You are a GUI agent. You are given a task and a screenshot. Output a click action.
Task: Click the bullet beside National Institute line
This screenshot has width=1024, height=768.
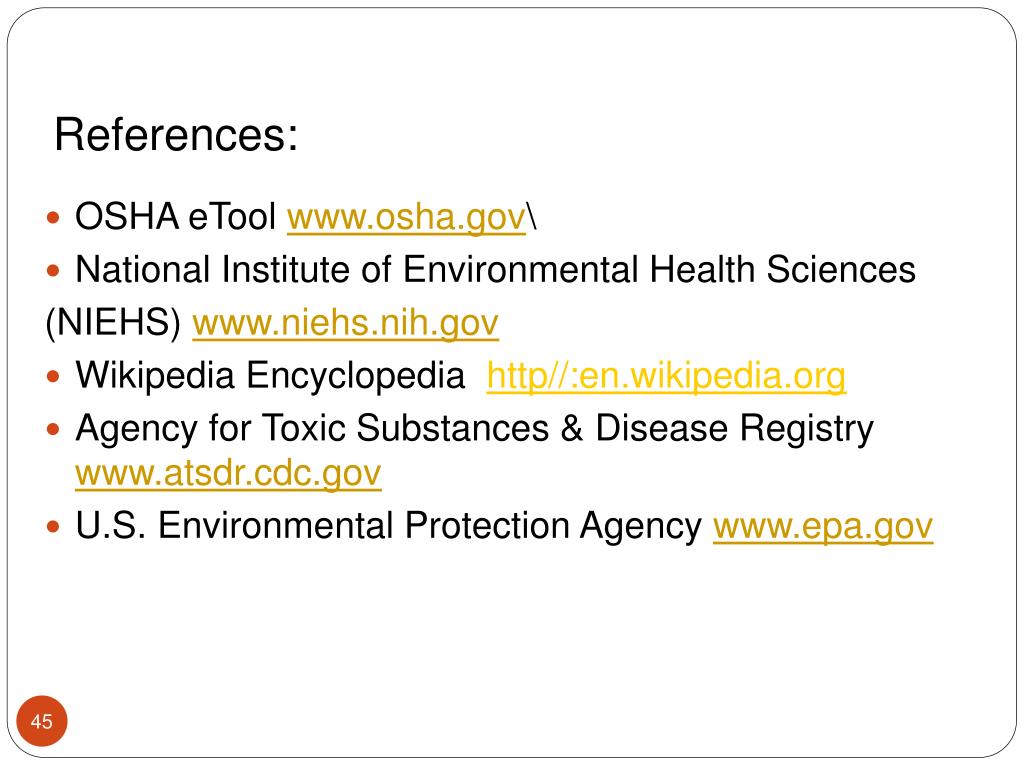click(53, 270)
